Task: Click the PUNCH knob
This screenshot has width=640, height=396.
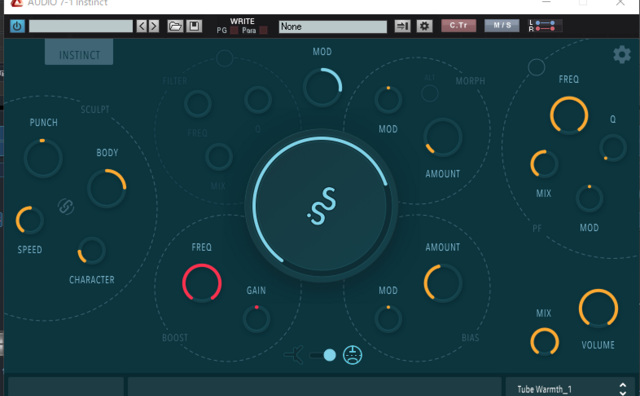Action: tap(43, 158)
